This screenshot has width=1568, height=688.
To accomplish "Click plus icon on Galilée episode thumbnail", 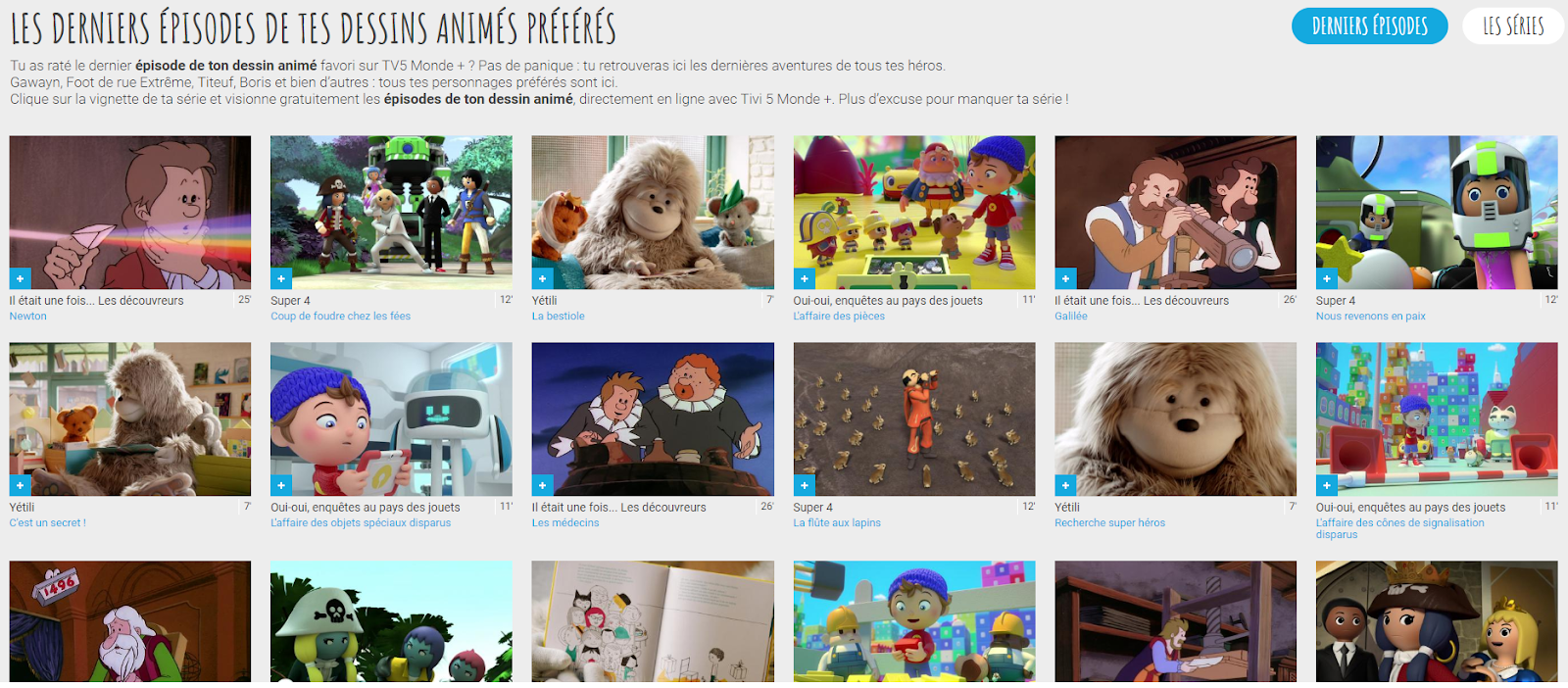I will point(1065,278).
